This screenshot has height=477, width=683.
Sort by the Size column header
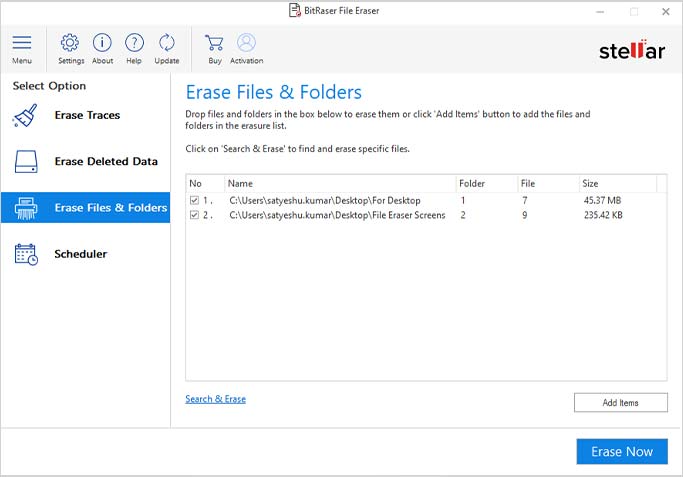coord(618,183)
